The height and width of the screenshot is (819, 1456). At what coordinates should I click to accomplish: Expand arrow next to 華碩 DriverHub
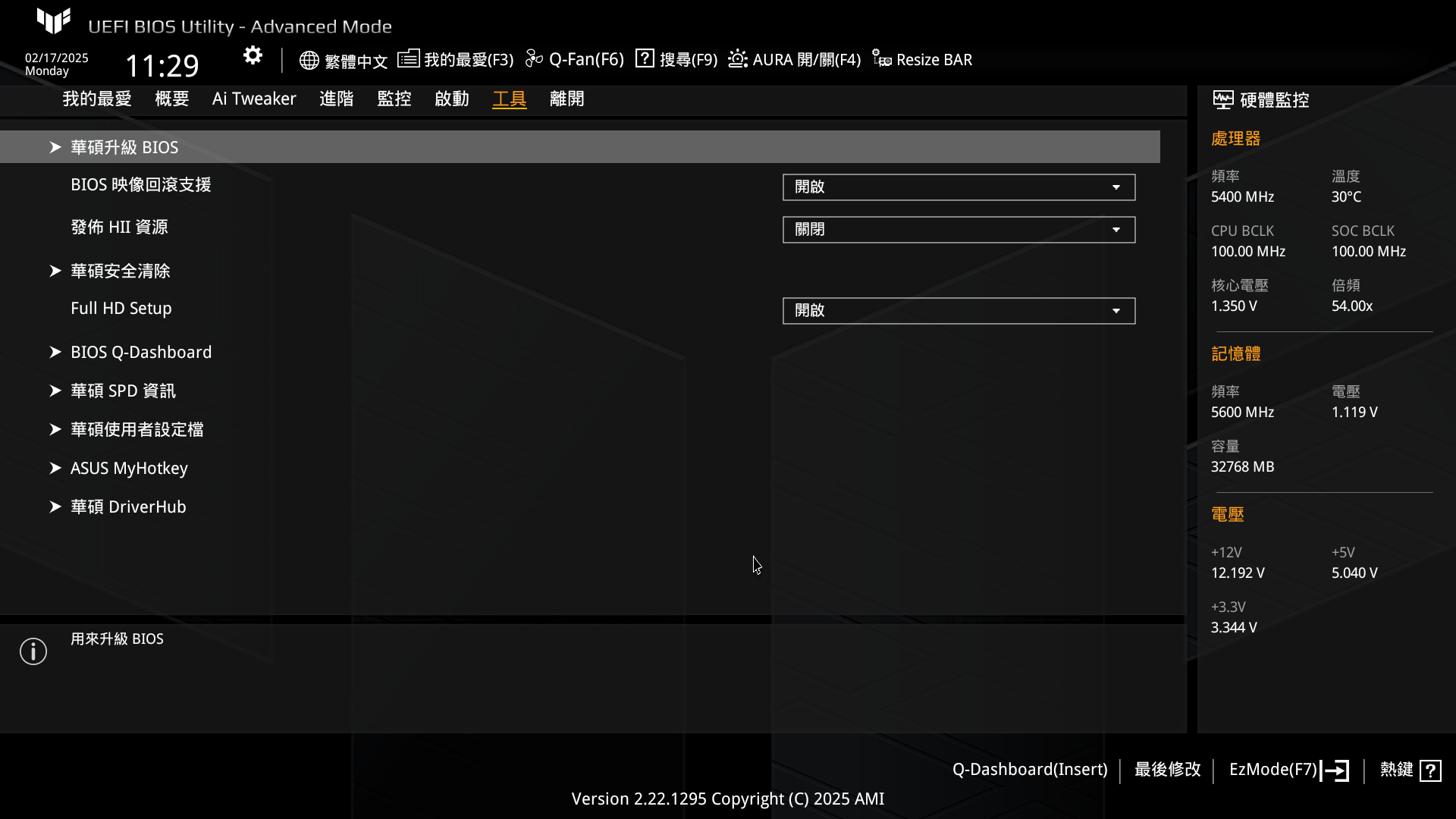(55, 507)
